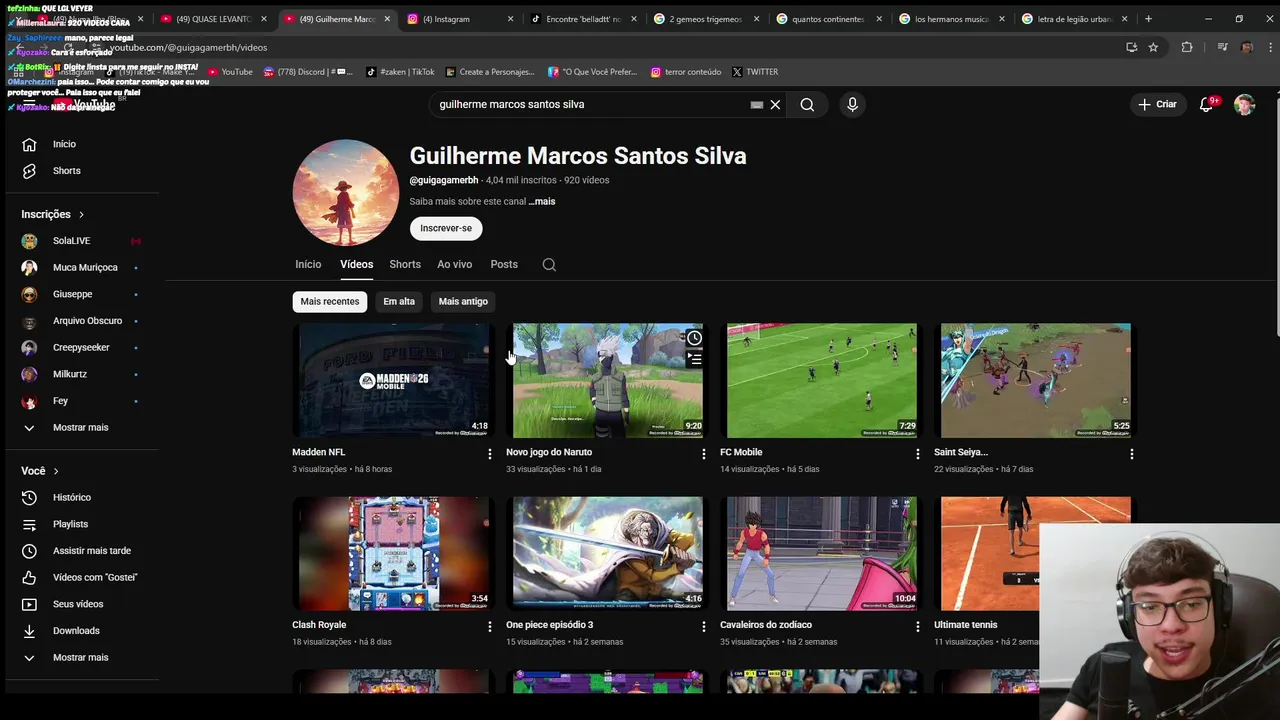Image resolution: width=1280 pixels, height=720 pixels.
Task: Search within the channel using magnifier
Action: click(x=549, y=265)
